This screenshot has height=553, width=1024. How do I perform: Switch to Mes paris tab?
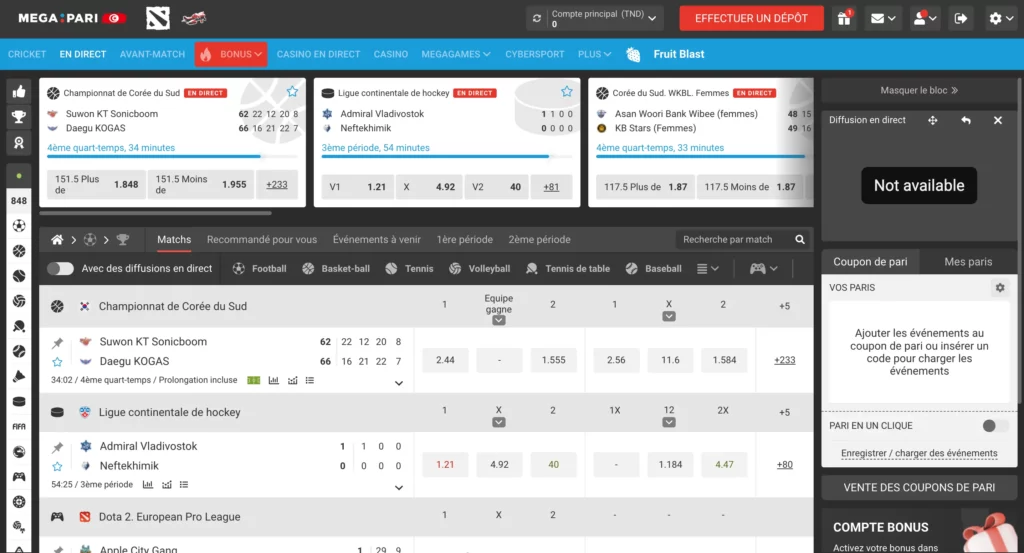(968, 262)
